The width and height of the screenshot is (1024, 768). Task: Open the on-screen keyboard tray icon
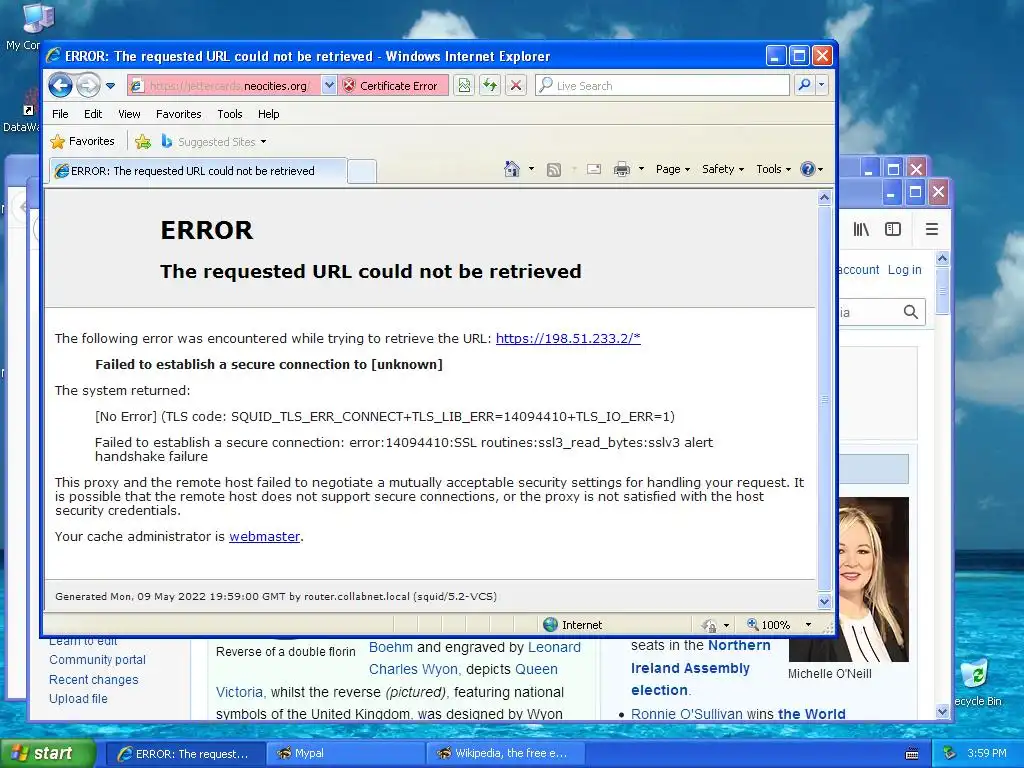912,754
